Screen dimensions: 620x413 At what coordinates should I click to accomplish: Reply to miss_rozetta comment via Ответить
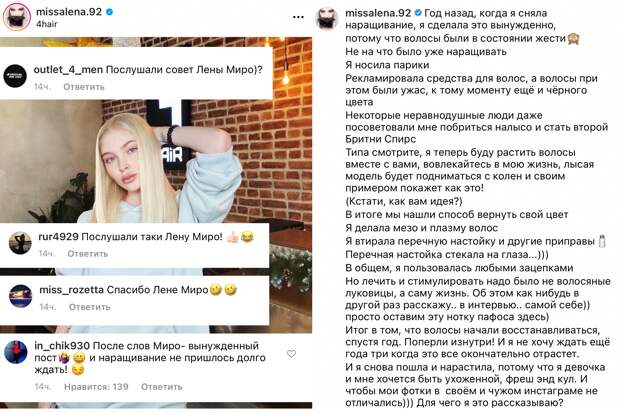(89, 307)
